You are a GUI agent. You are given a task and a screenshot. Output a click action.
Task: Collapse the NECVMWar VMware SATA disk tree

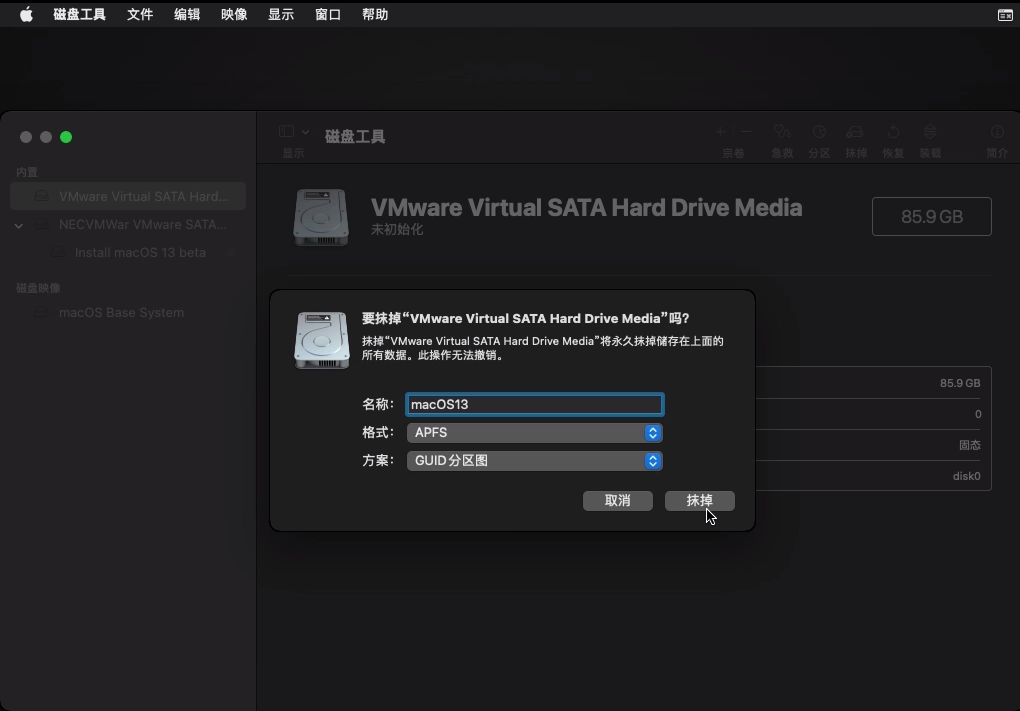(x=18, y=225)
